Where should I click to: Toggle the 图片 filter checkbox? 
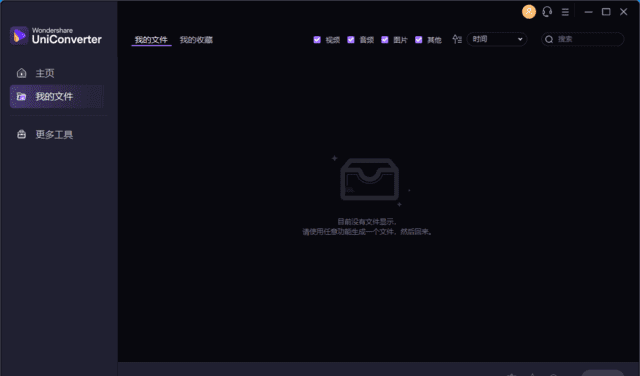coord(384,40)
